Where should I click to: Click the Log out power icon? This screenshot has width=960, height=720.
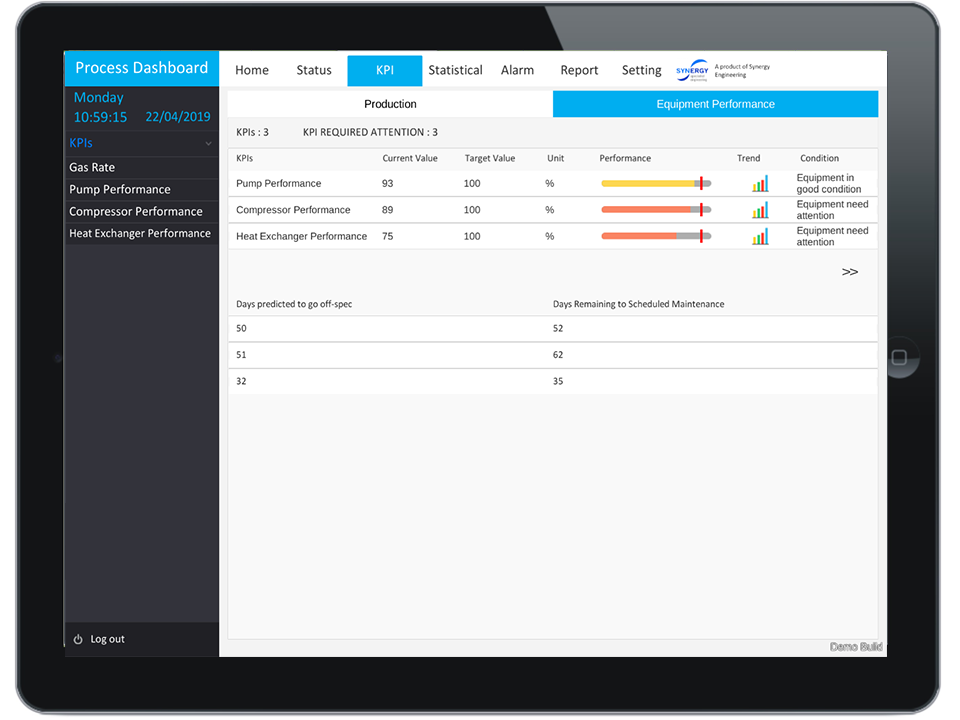pos(78,639)
